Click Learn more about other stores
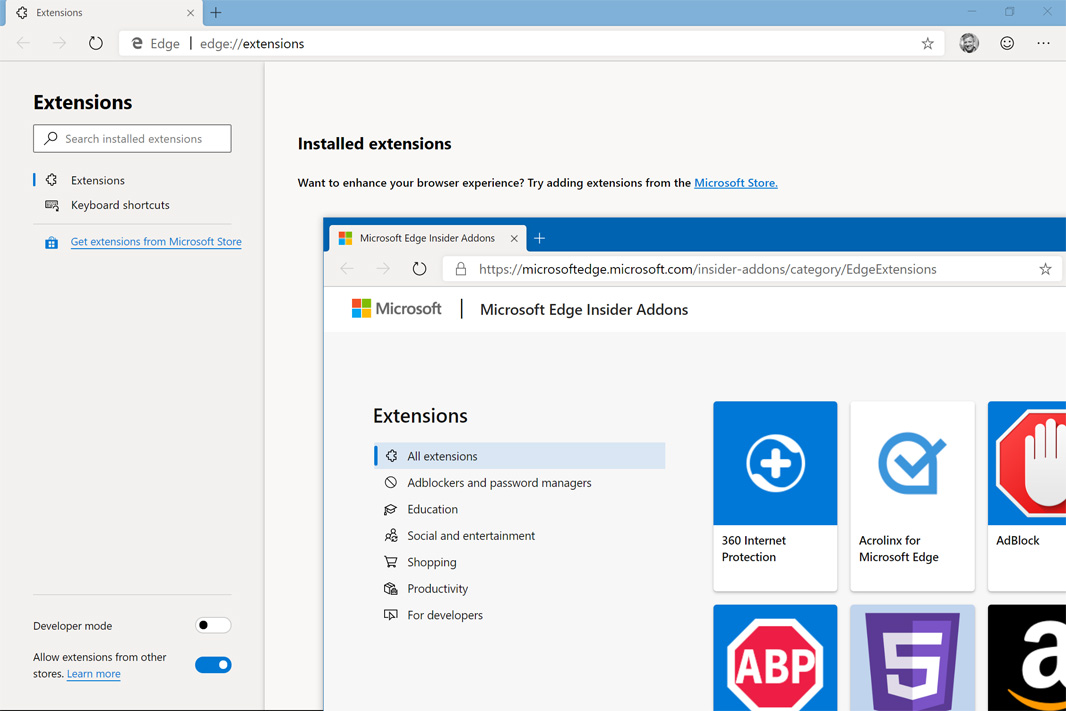Viewport: 1066px width, 711px height. pyautogui.click(x=93, y=674)
